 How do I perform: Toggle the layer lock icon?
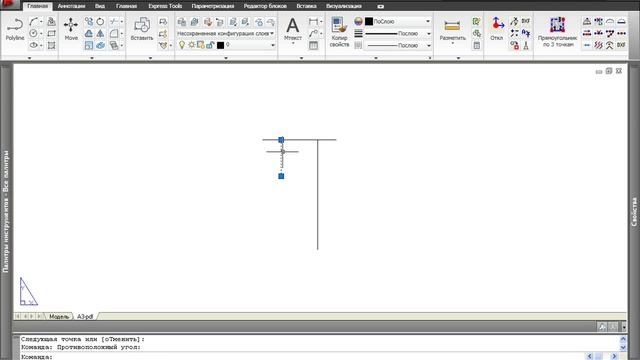[x=210, y=45]
